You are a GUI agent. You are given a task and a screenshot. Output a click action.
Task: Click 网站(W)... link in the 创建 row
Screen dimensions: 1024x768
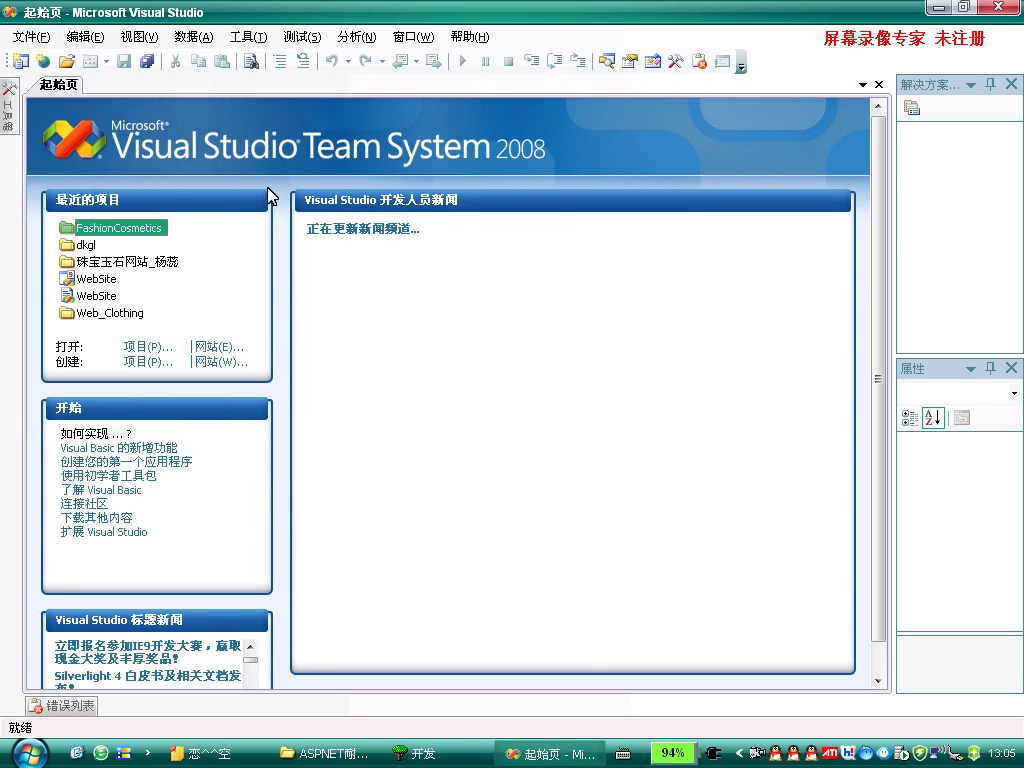pyautogui.click(x=221, y=362)
